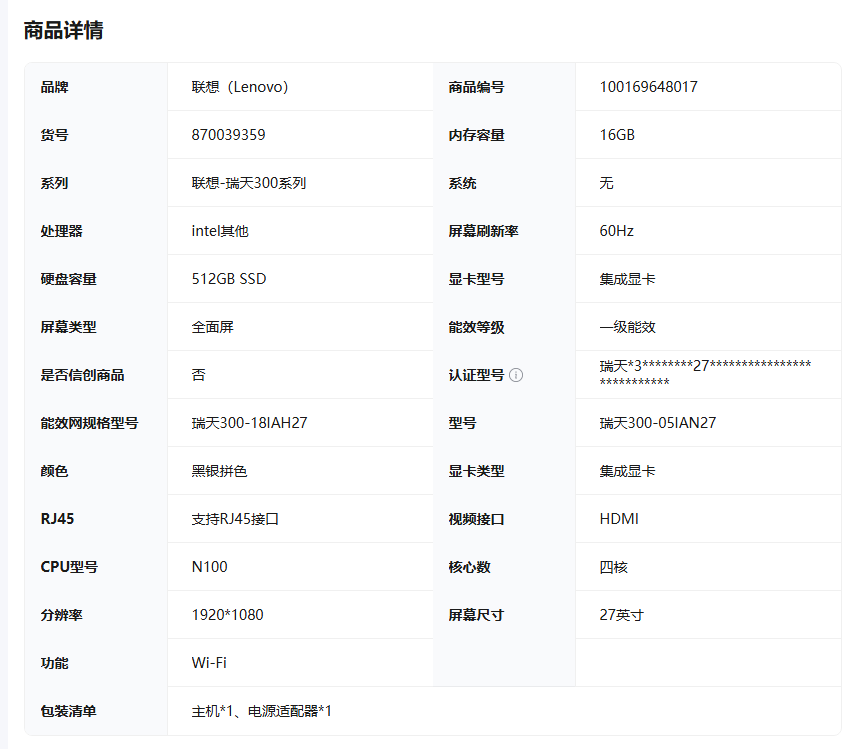The image size is (856, 749).
Task: Click the info icon beside 认证型号
Action: (x=516, y=375)
